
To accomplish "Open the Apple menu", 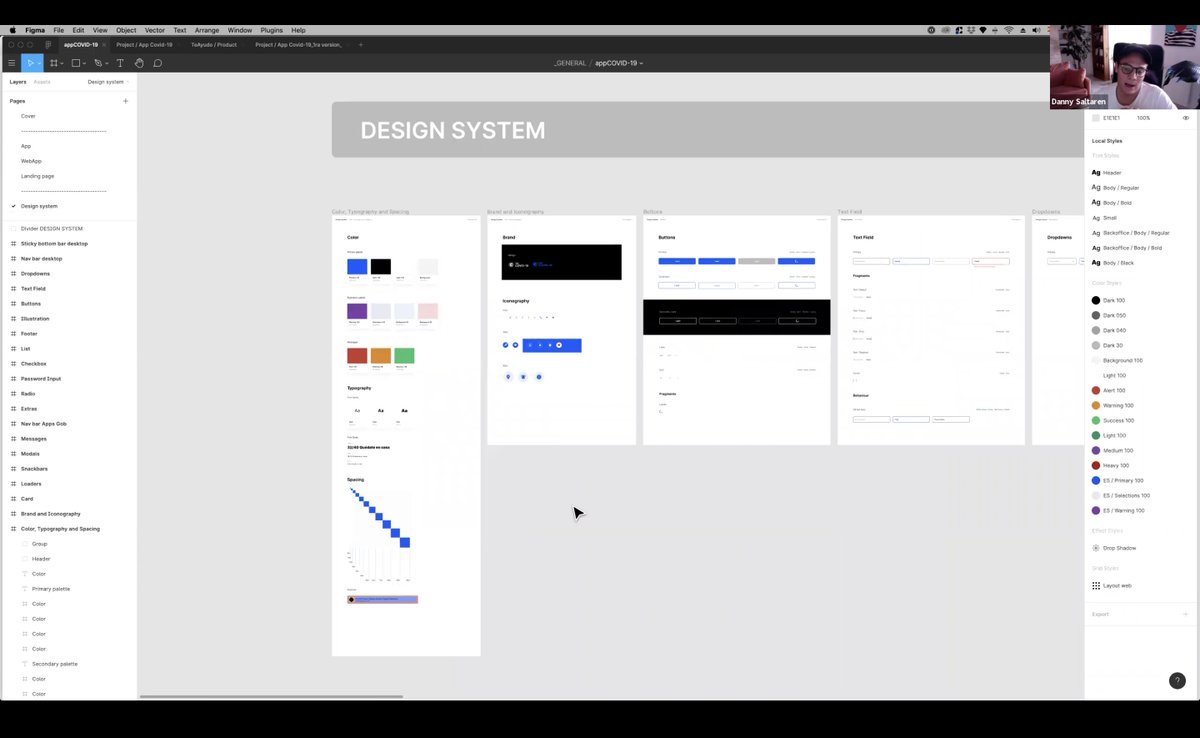I will pos(13,30).
